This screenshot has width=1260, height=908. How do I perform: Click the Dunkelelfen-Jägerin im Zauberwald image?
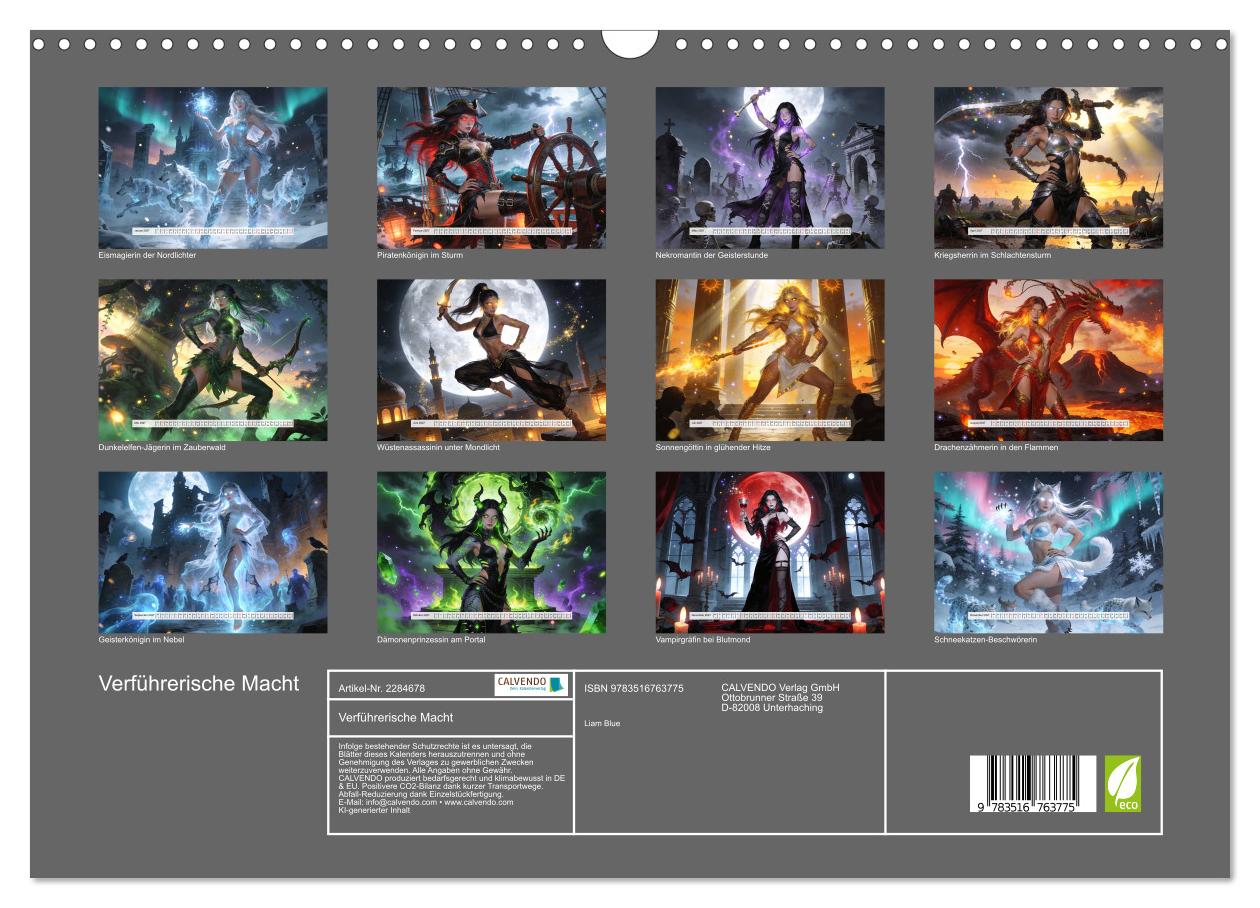[x=212, y=360]
